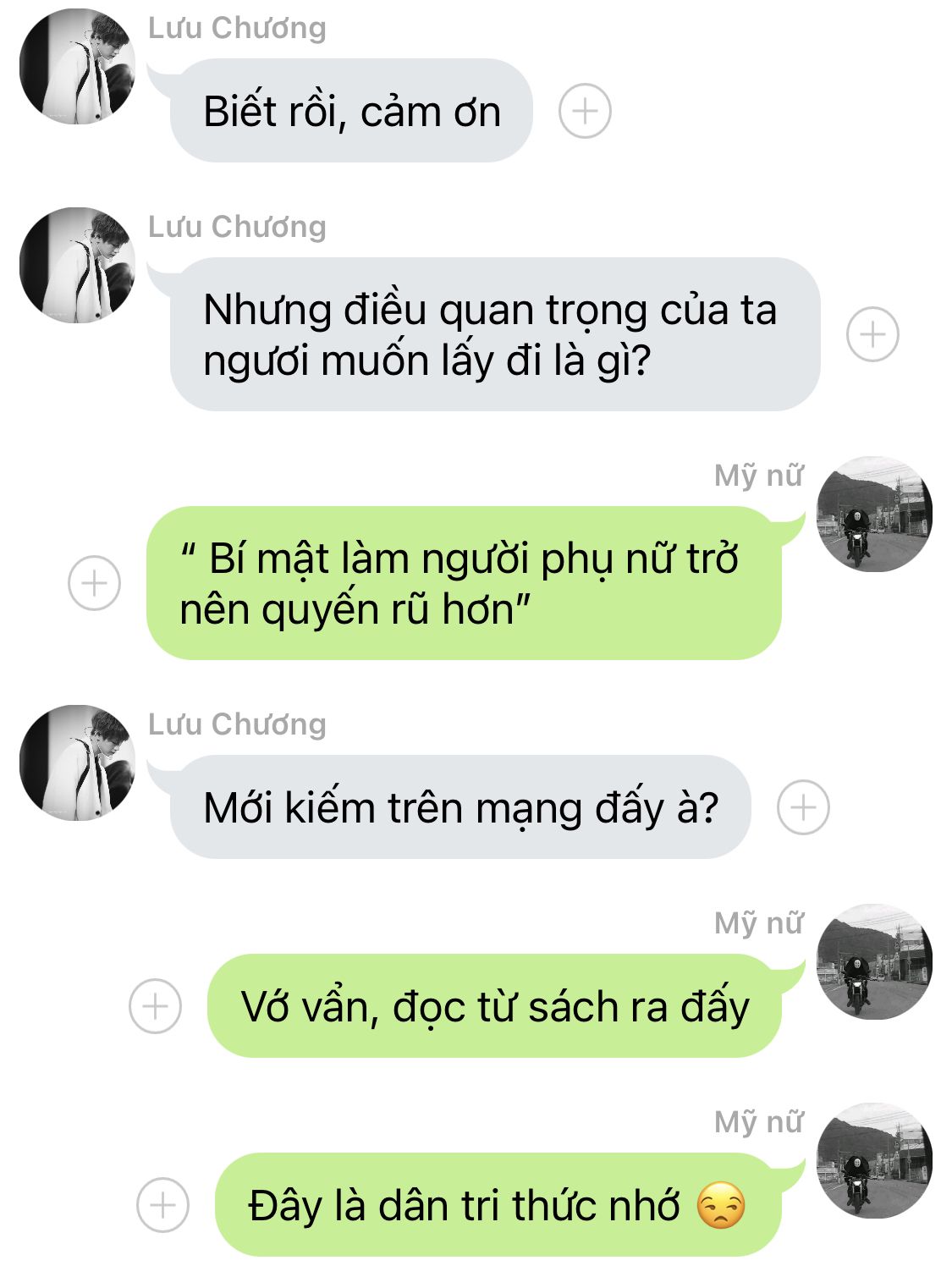Open Lưu Chương's avatar on the first message
This screenshot has height=1277, width=952.
click(x=77, y=67)
